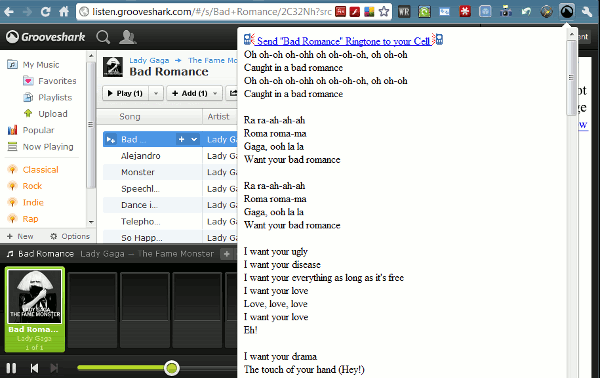Screen dimensions: 600x378
Task: Click the WR extension icon
Action: click(x=404, y=12)
